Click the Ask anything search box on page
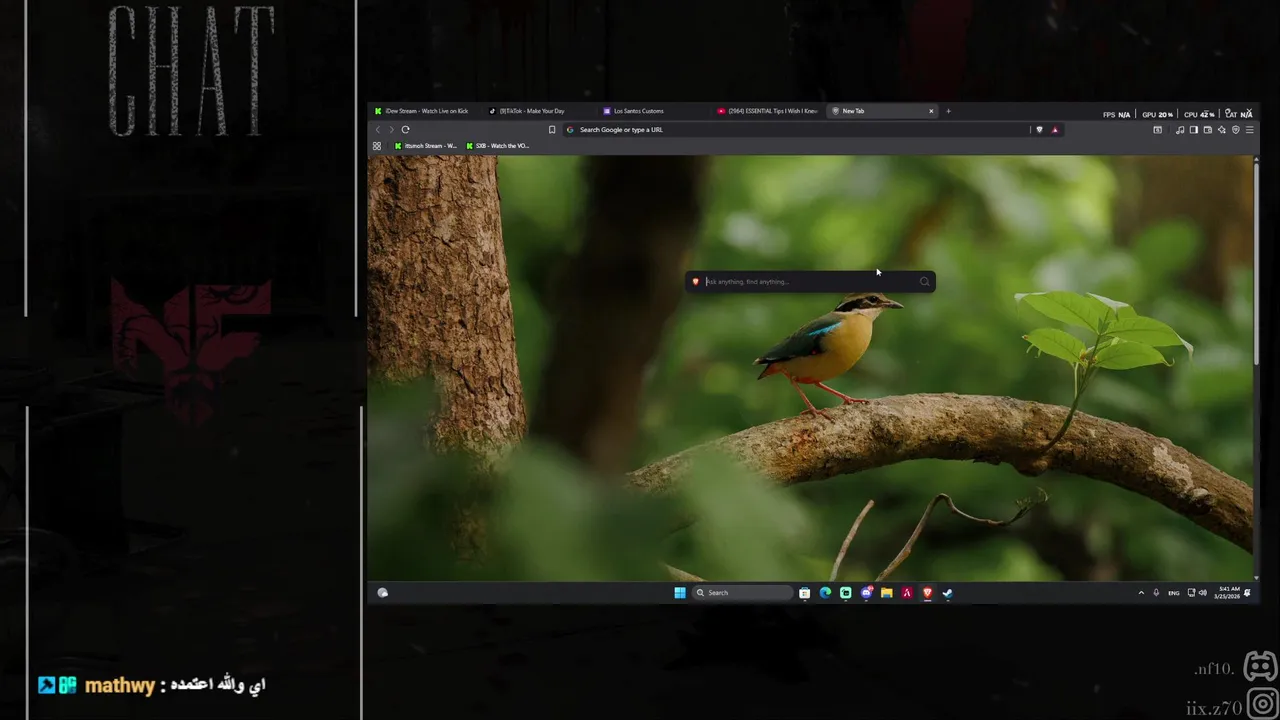 (810, 282)
